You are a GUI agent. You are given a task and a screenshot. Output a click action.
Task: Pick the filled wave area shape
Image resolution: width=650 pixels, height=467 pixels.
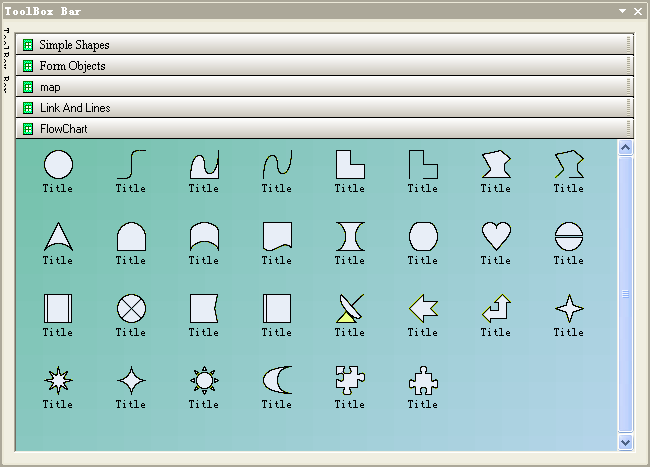tap(204, 165)
